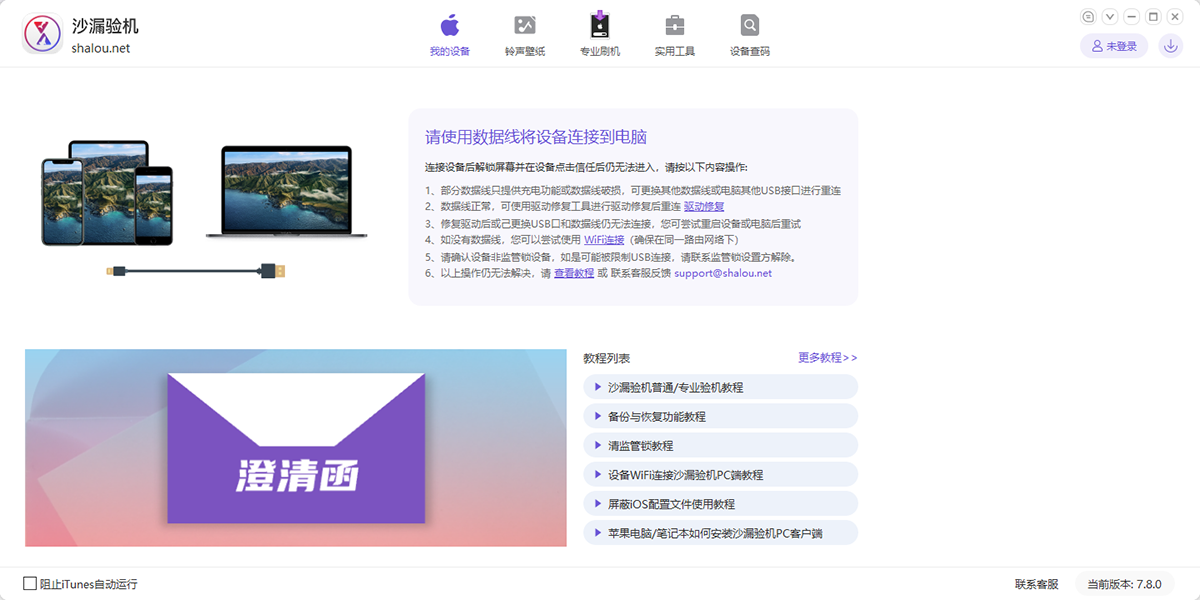Open the 备份与恢复功能教程 entry
1200x600 pixels.
(x=720, y=416)
